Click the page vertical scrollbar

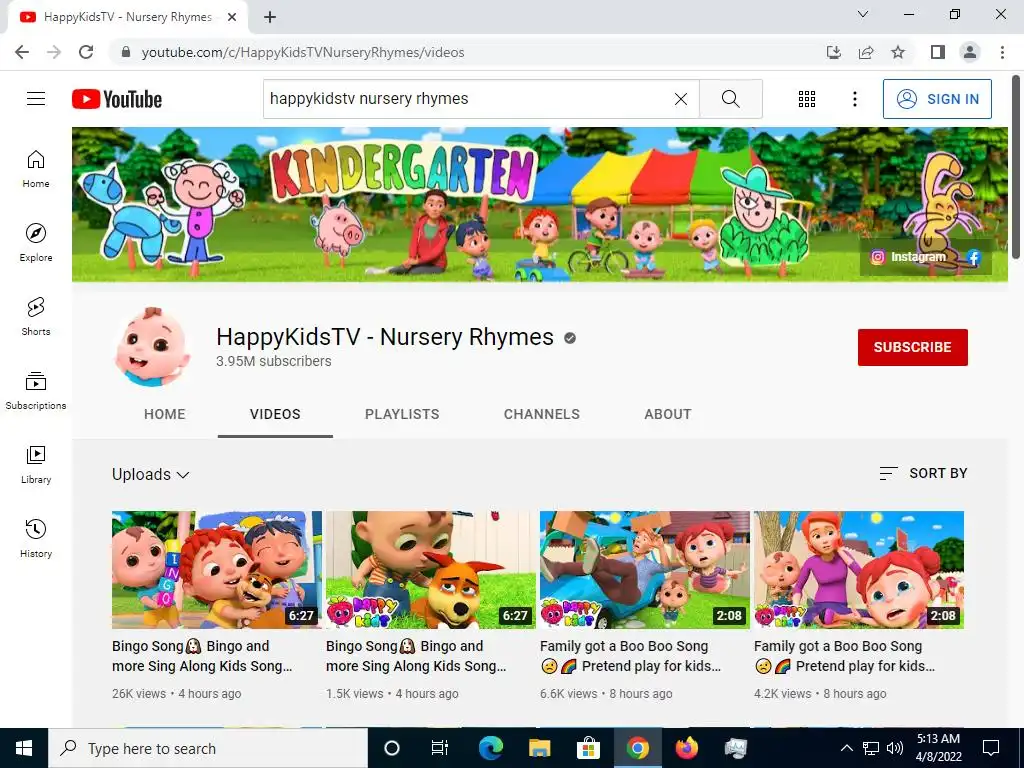(1017, 167)
